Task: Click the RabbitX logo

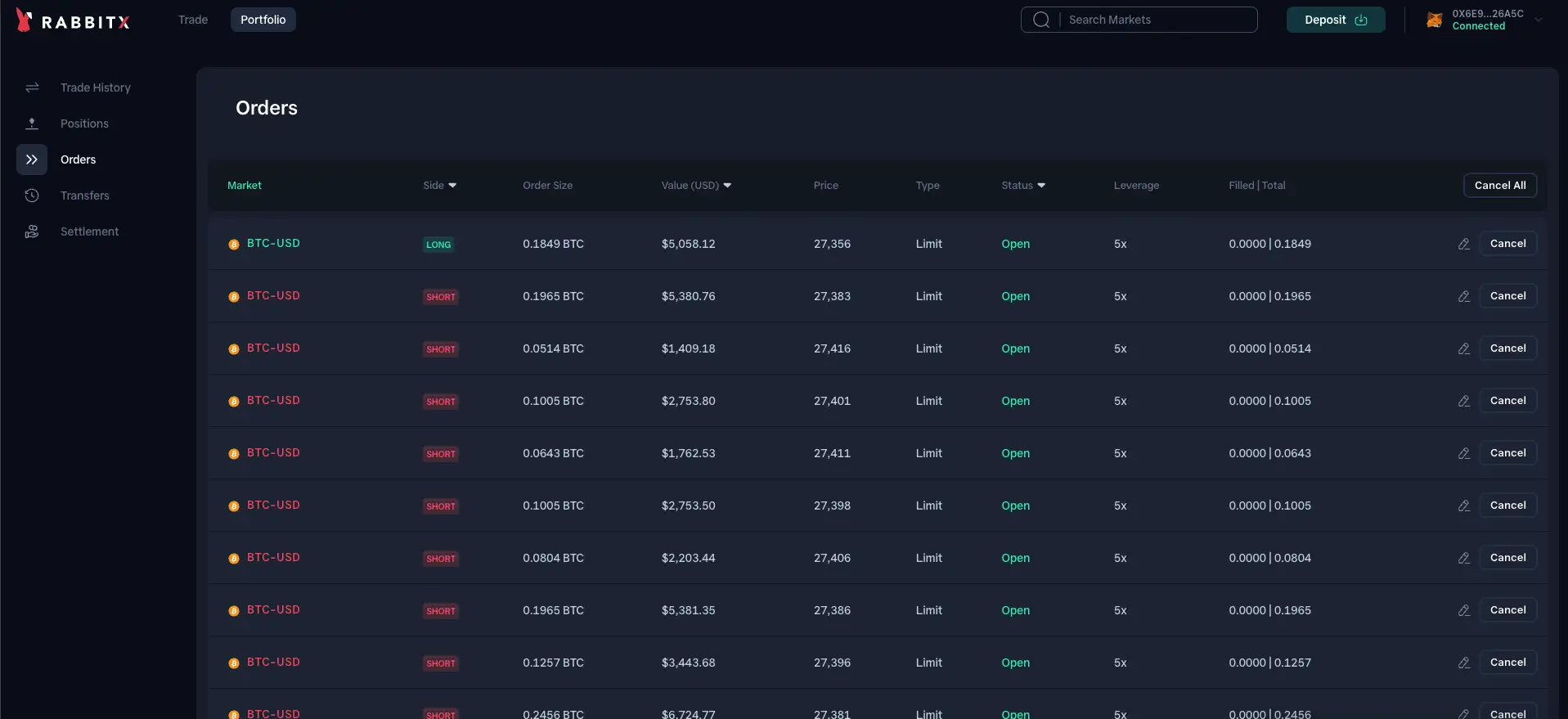Action: click(73, 21)
